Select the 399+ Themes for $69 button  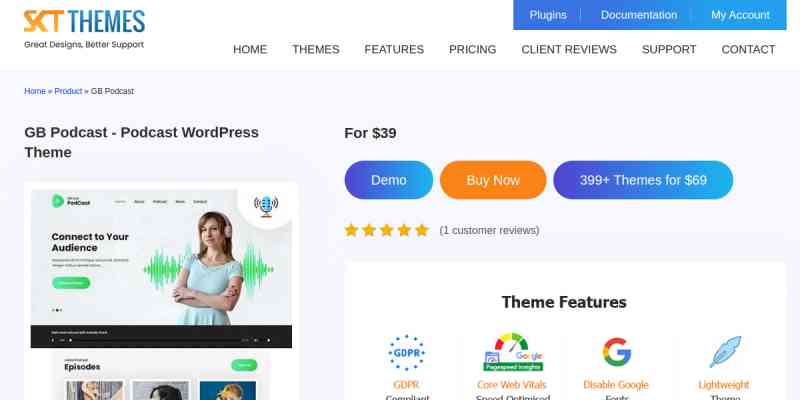click(643, 180)
